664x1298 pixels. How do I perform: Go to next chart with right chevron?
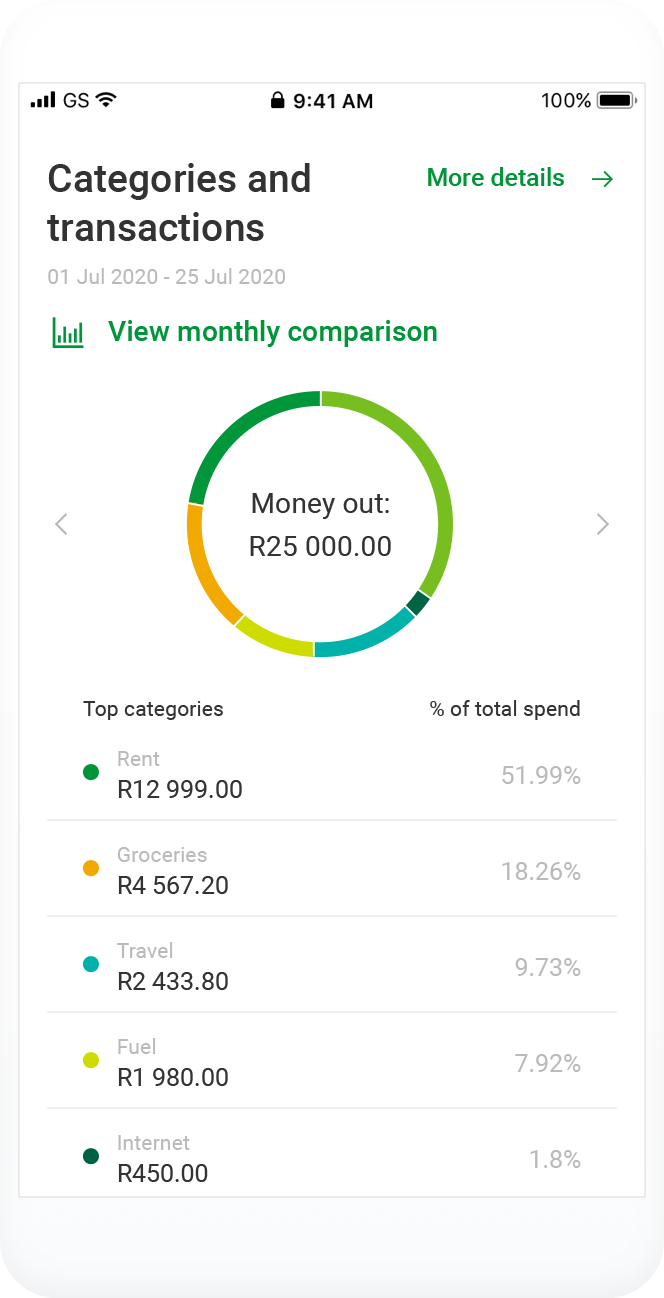point(602,524)
